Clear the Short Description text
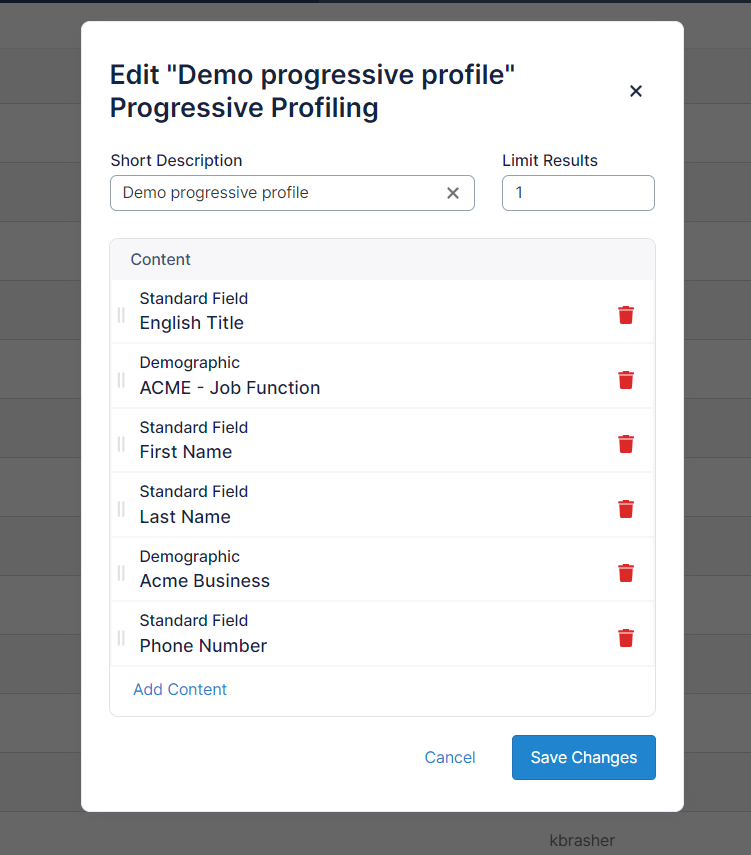Image resolution: width=751 pixels, height=855 pixels. [x=453, y=193]
